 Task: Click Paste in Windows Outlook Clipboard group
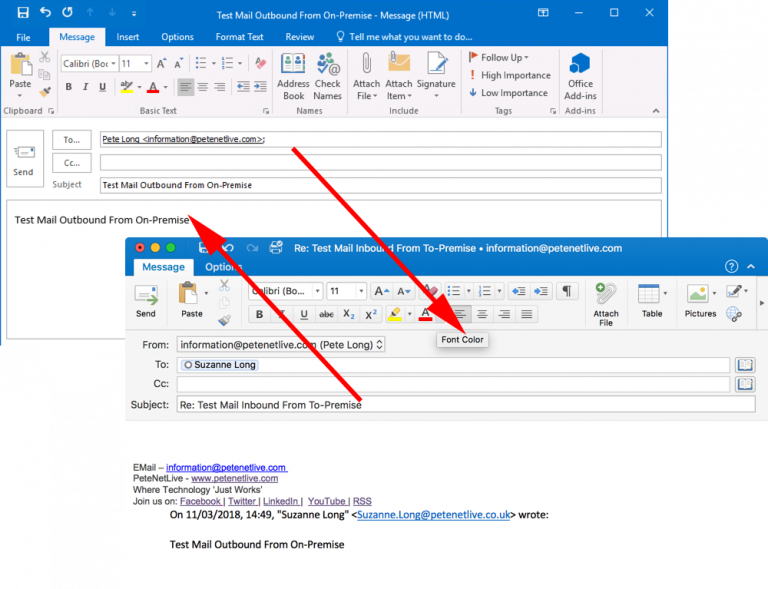point(21,75)
